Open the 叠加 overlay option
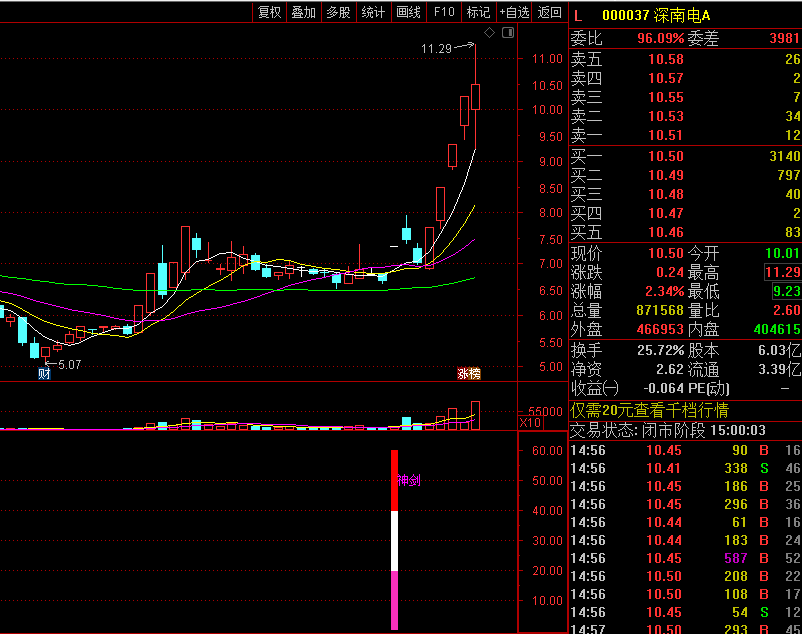 click(x=303, y=12)
